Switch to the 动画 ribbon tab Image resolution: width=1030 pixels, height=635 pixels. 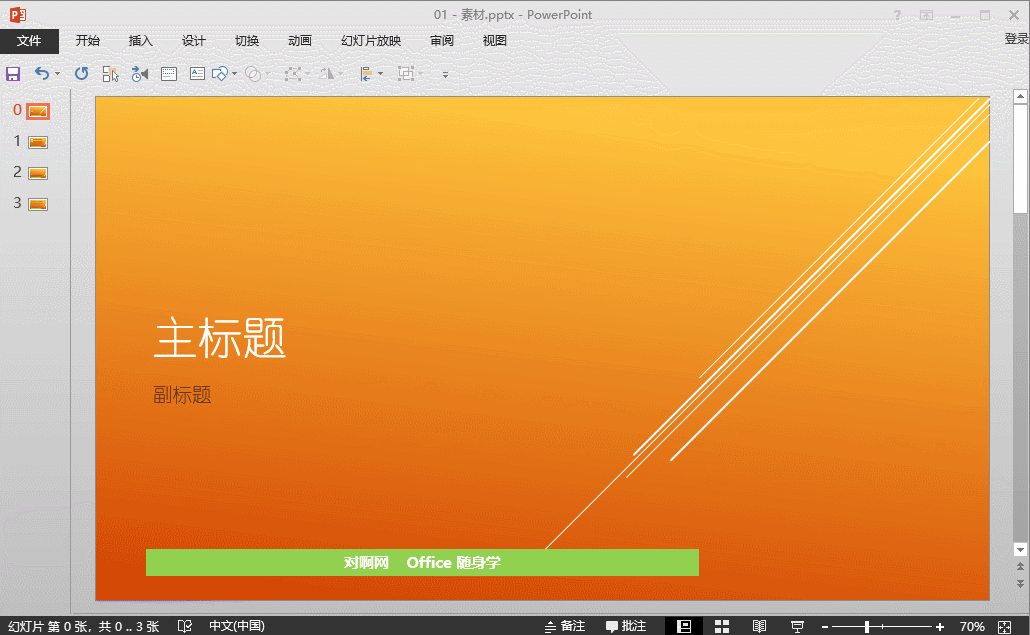coord(300,41)
